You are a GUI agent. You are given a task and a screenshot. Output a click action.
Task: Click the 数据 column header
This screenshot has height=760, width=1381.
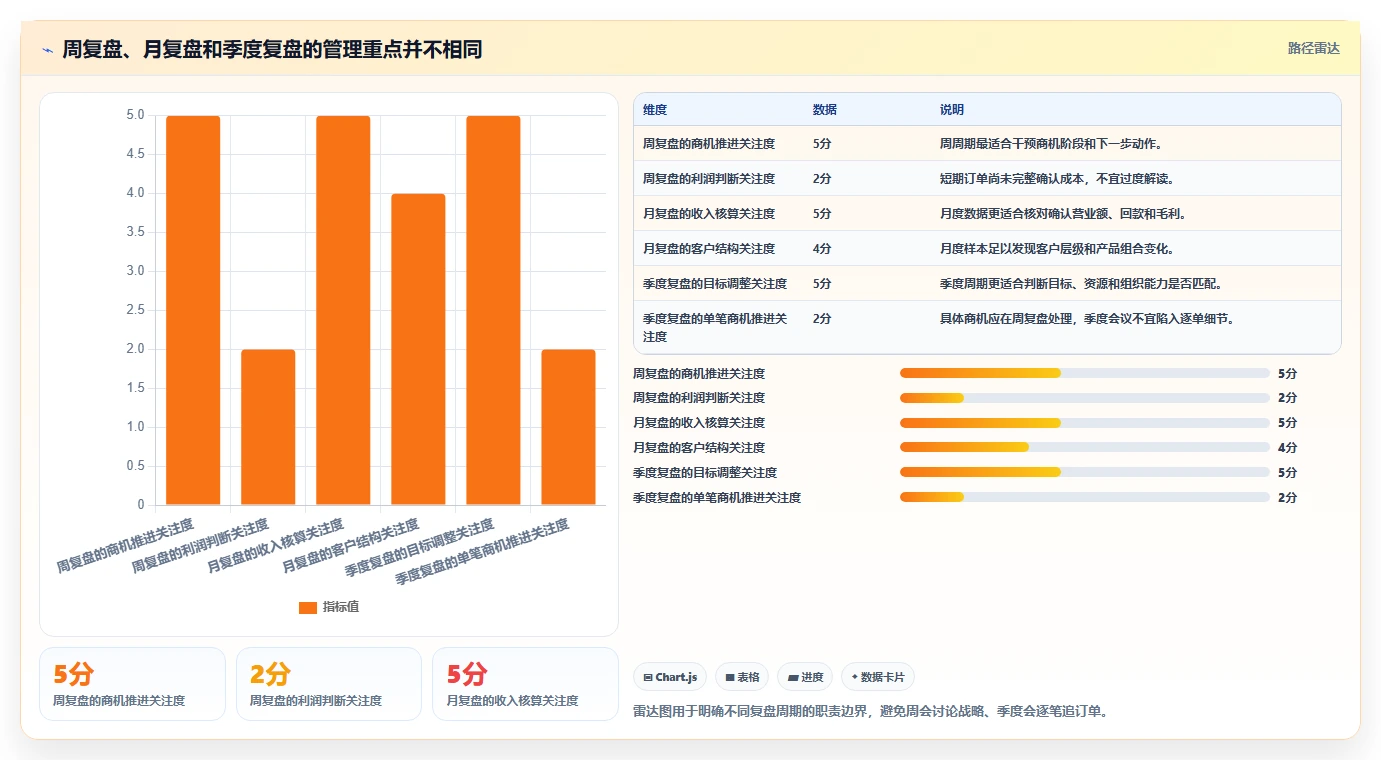click(825, 110)
